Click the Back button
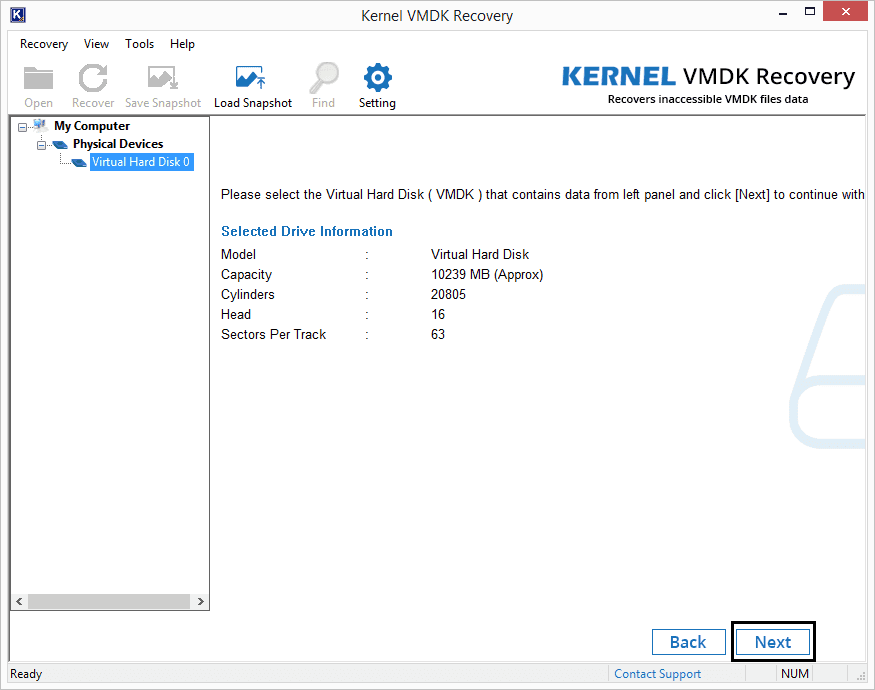 point(689,642)
